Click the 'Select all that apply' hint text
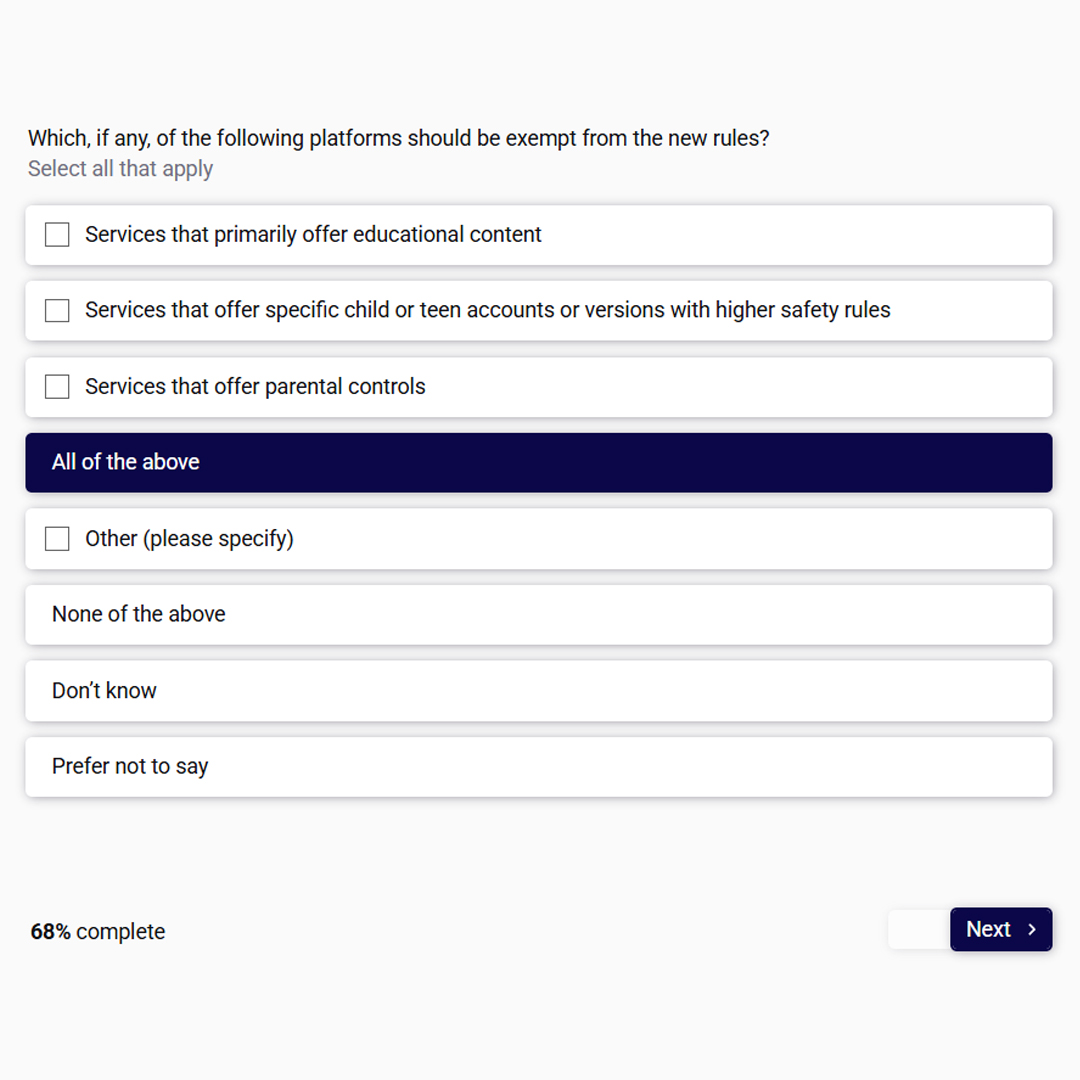This screenshot has width=1080, height=1080. pos(121,169)
